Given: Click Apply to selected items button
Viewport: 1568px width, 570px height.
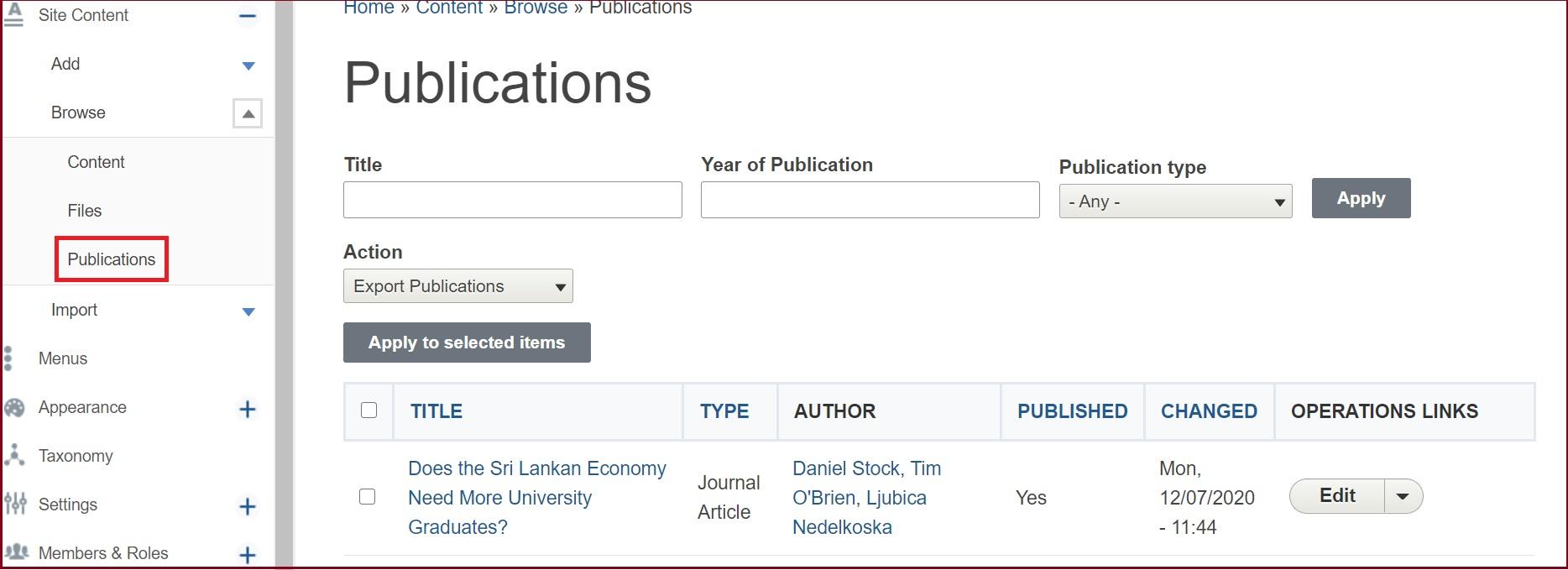Looking at the screenshot, I should 467,343.
